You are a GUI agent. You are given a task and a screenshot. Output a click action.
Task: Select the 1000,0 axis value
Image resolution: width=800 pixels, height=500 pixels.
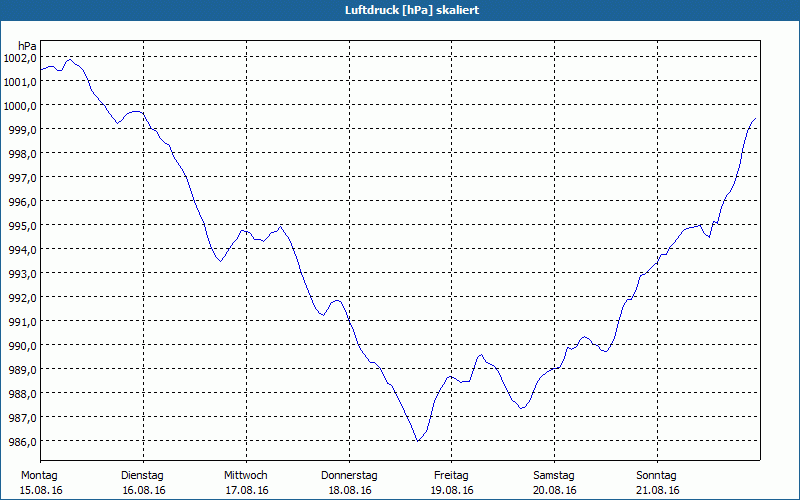20,106
